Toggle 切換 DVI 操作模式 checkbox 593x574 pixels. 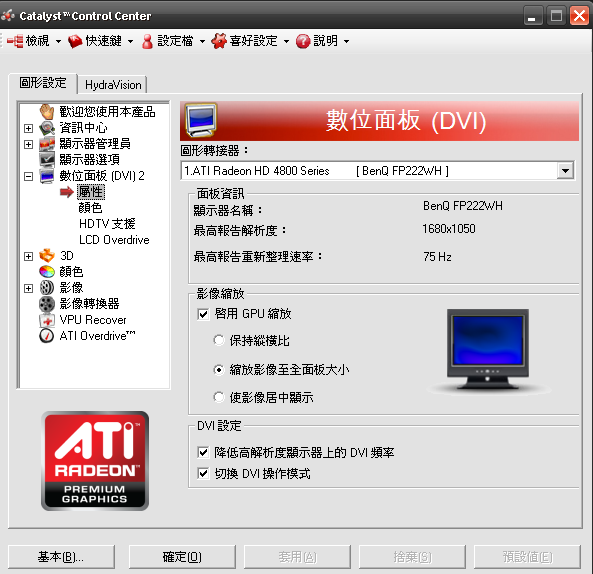203,473
